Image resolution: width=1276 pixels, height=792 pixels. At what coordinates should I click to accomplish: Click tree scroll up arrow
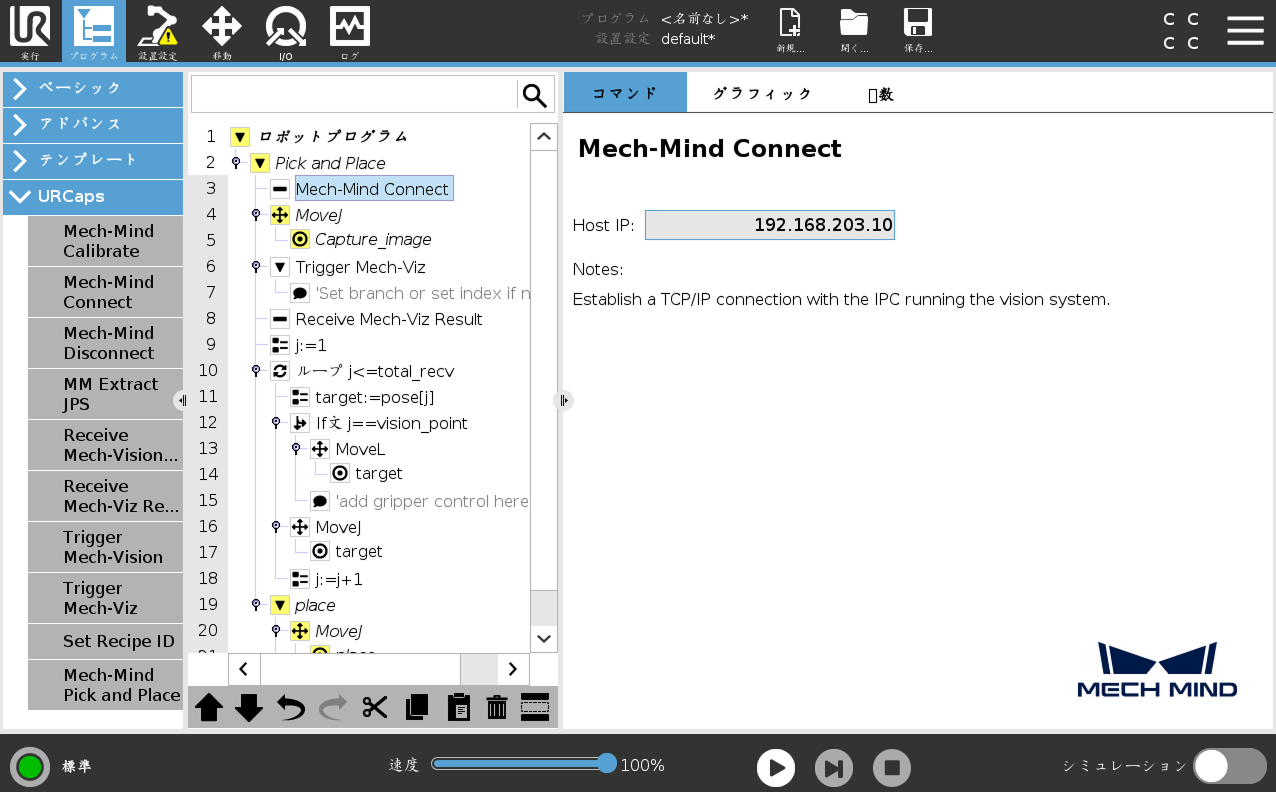[544, 137]
